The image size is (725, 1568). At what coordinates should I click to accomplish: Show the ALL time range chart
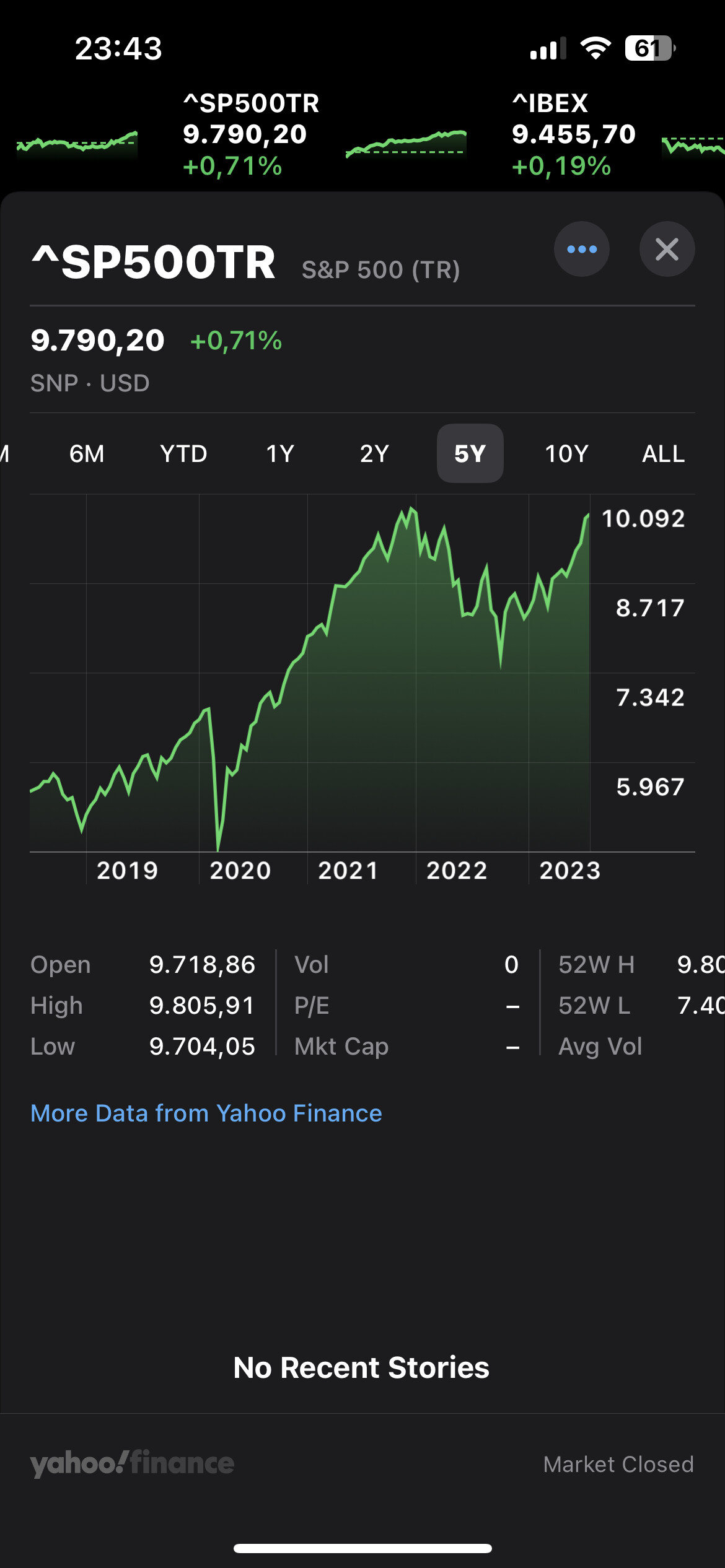tap(663, 454)
